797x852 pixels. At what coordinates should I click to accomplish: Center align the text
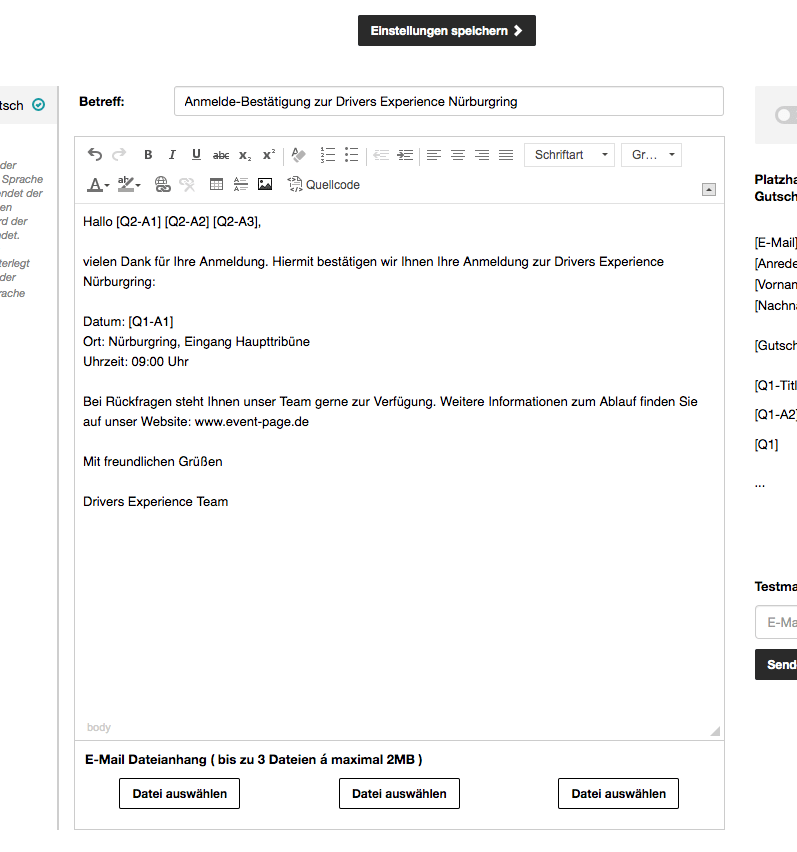(458, 155)
